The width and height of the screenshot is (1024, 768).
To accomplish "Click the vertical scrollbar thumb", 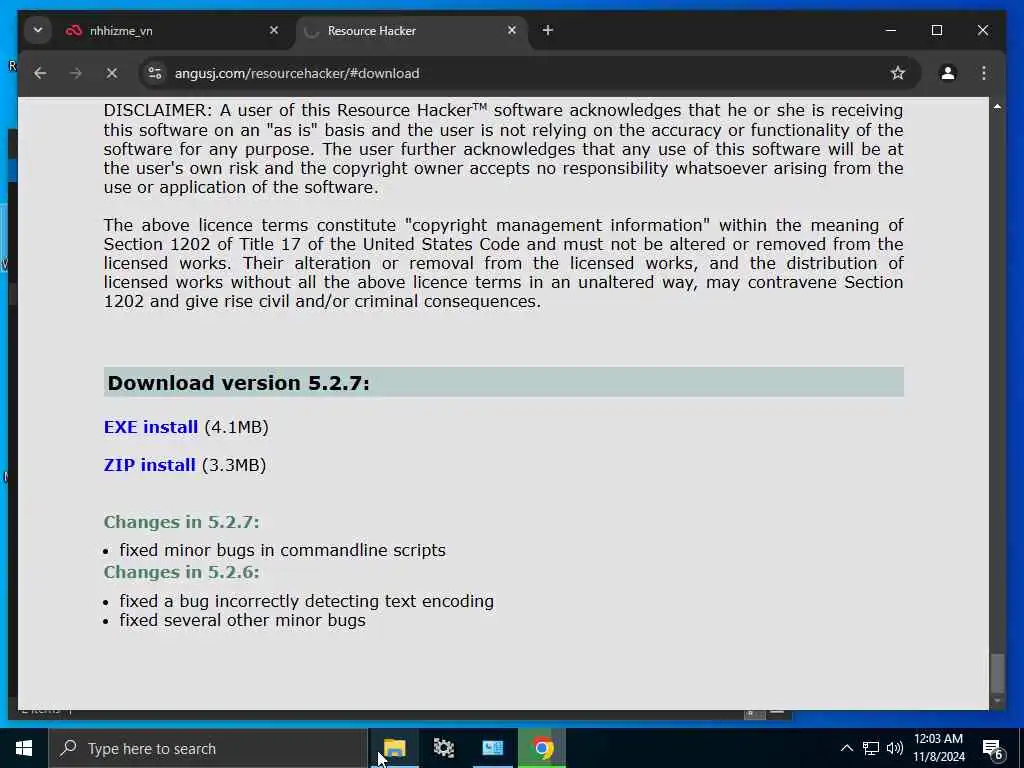I will tap(997, 673).
